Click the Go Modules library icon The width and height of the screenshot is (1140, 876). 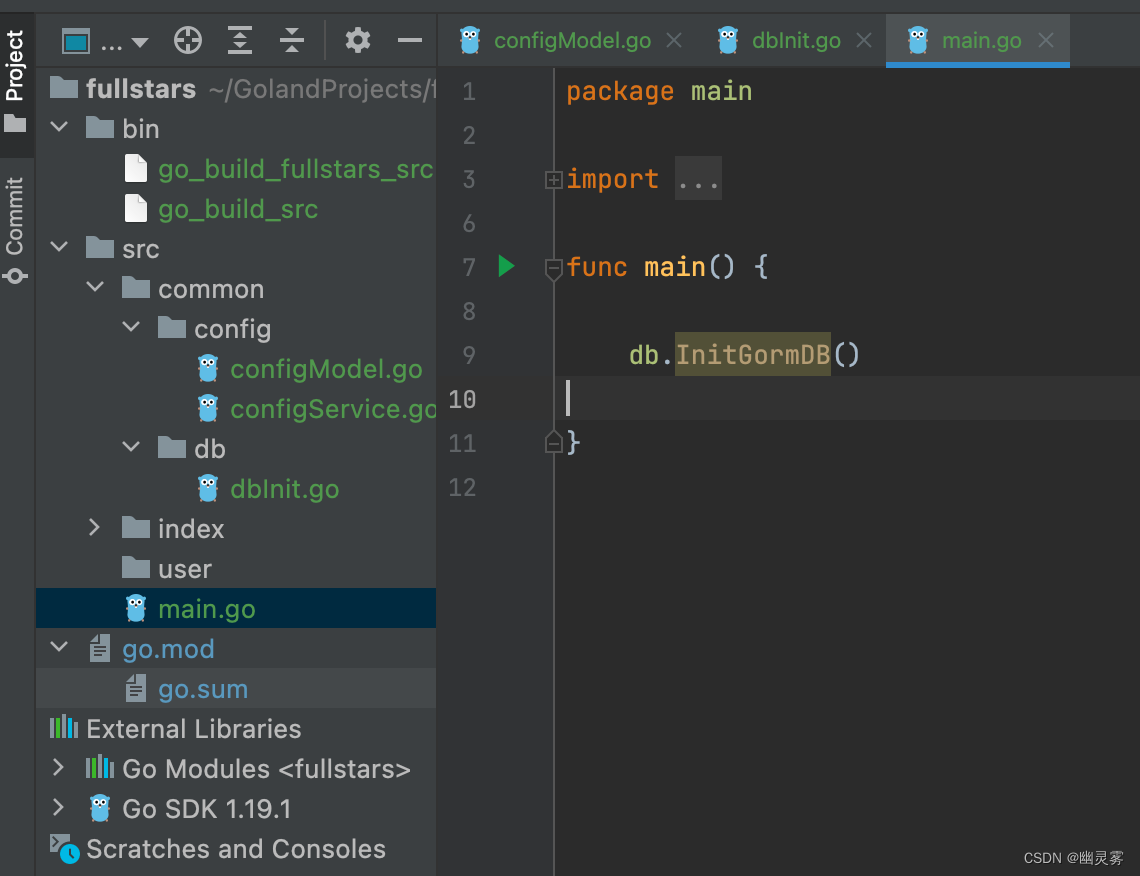[x=100, y=767]
